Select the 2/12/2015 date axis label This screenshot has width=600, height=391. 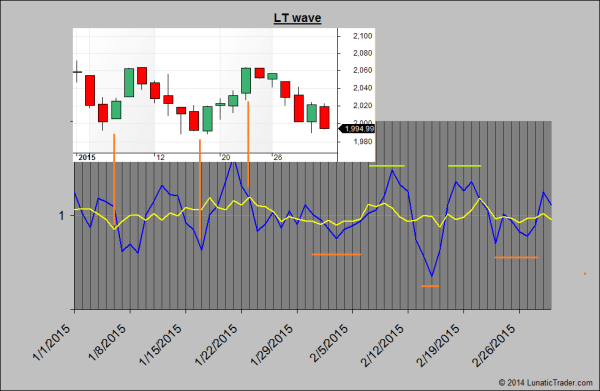(x=383, y=344)
